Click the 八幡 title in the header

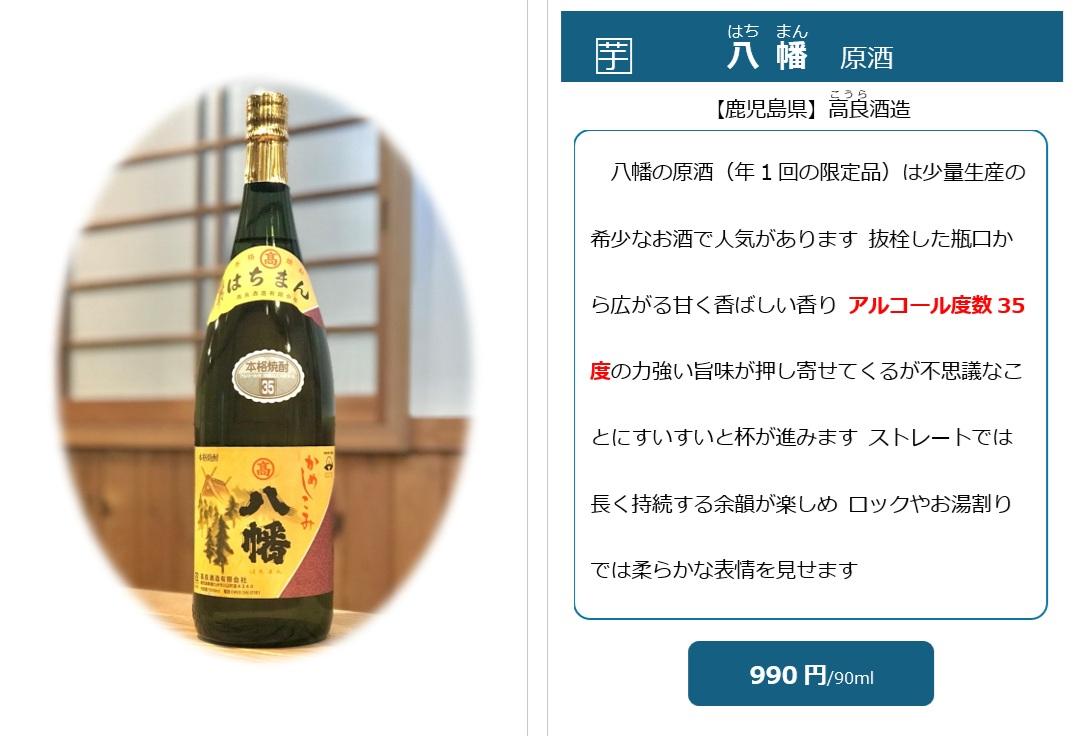[x=767, y=55]
